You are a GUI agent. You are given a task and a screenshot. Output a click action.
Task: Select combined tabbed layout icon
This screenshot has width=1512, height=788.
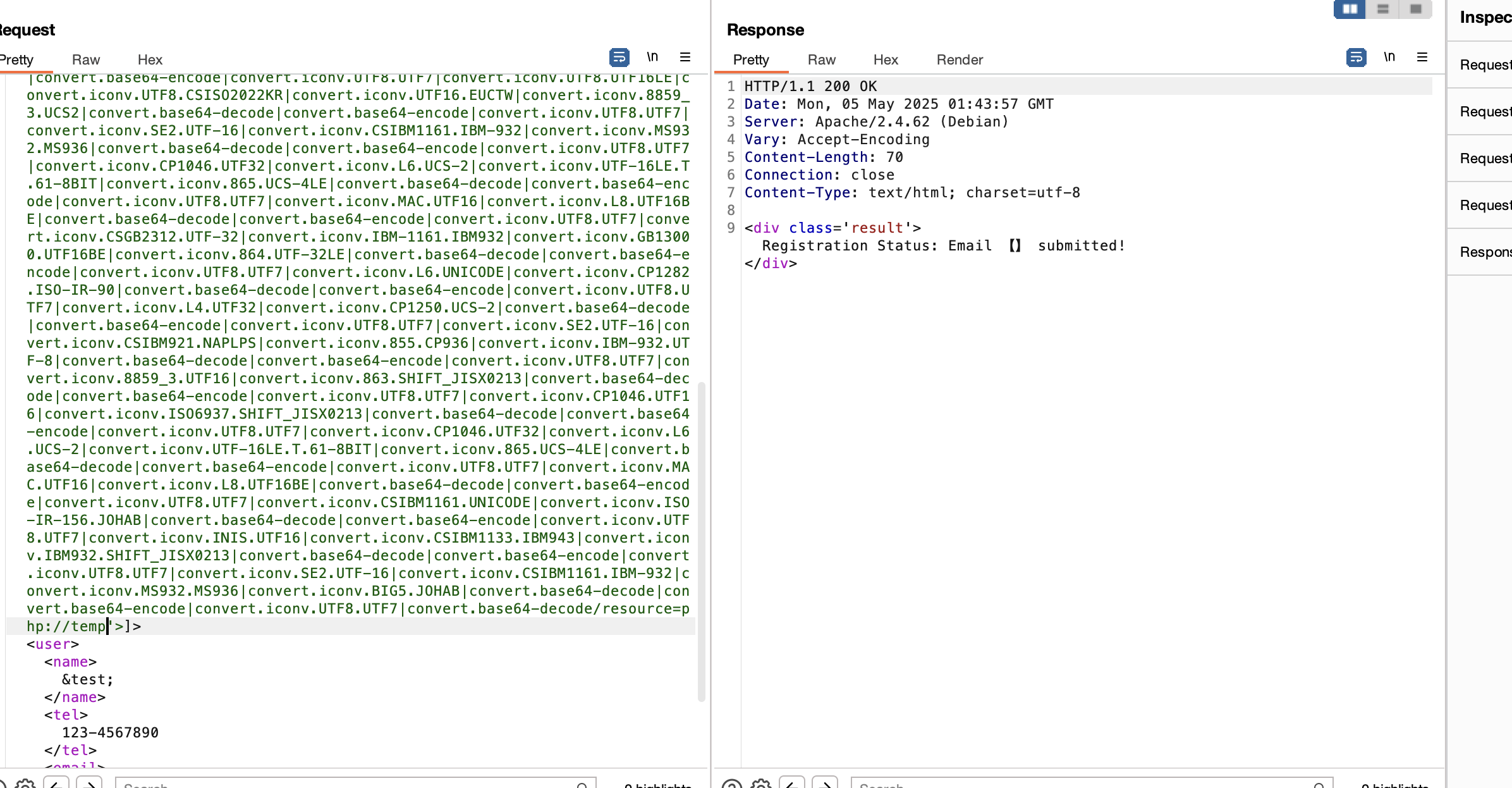pyautogui.click(x=1416, y=9)
